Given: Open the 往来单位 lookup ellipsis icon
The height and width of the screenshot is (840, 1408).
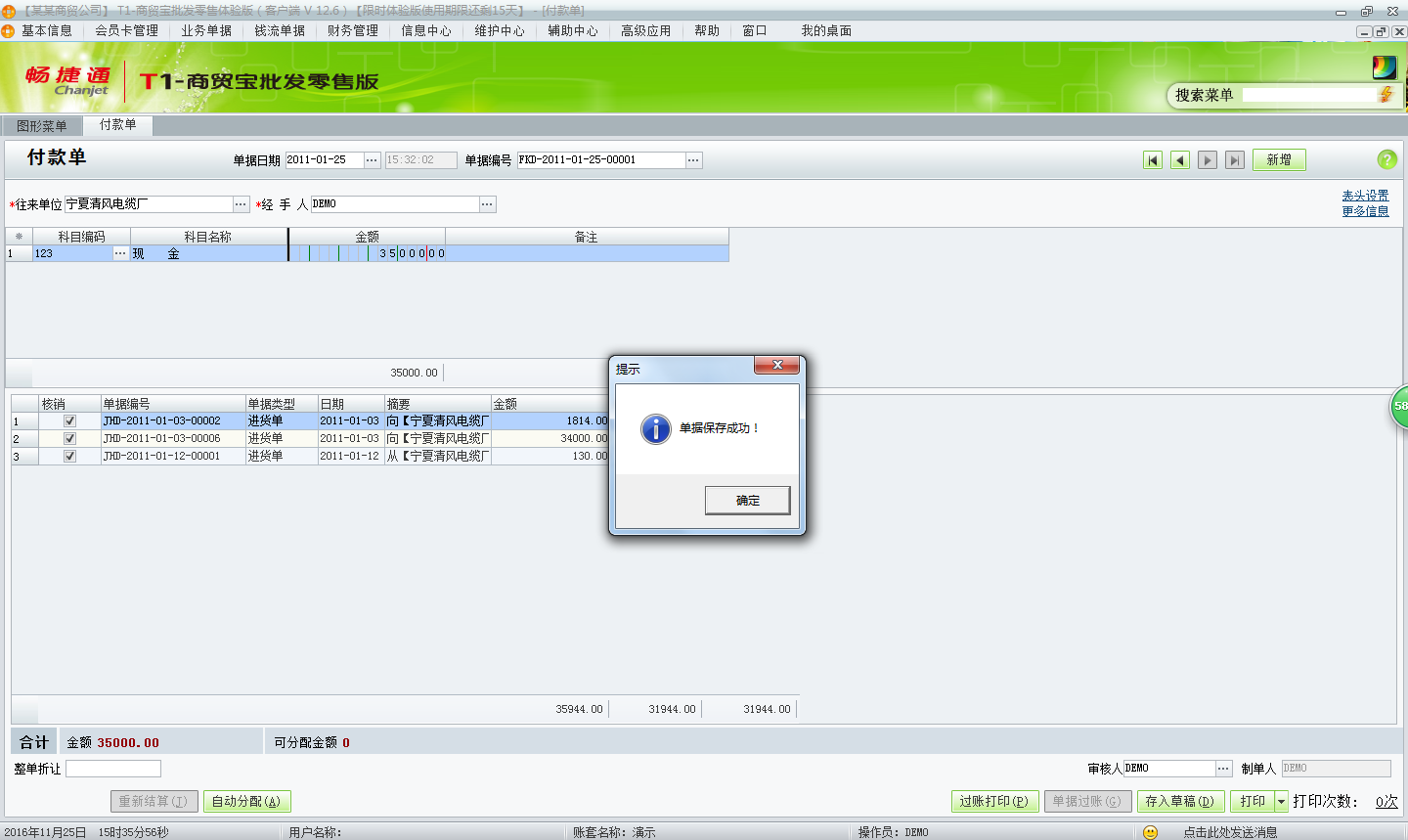Looking at the screenshot, I should [x=241, y=204].
